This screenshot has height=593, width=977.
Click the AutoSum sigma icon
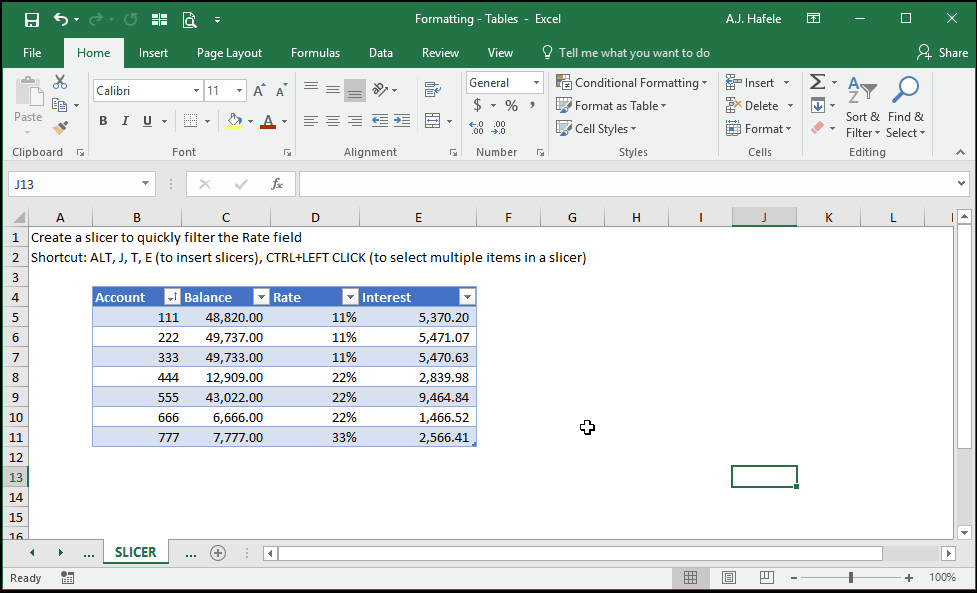pos(817,82)
